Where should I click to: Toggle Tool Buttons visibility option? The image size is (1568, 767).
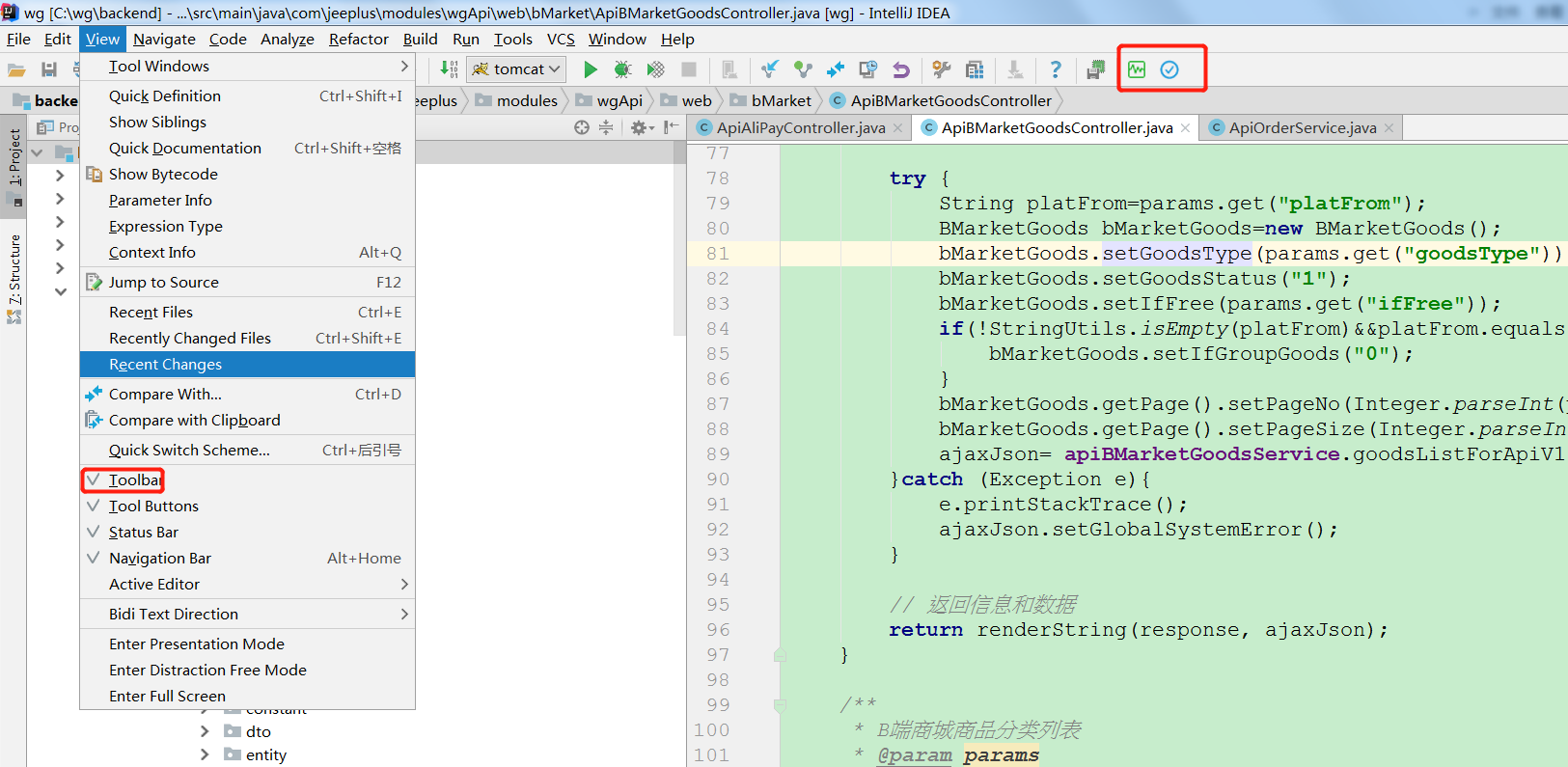tap(247, 506)
